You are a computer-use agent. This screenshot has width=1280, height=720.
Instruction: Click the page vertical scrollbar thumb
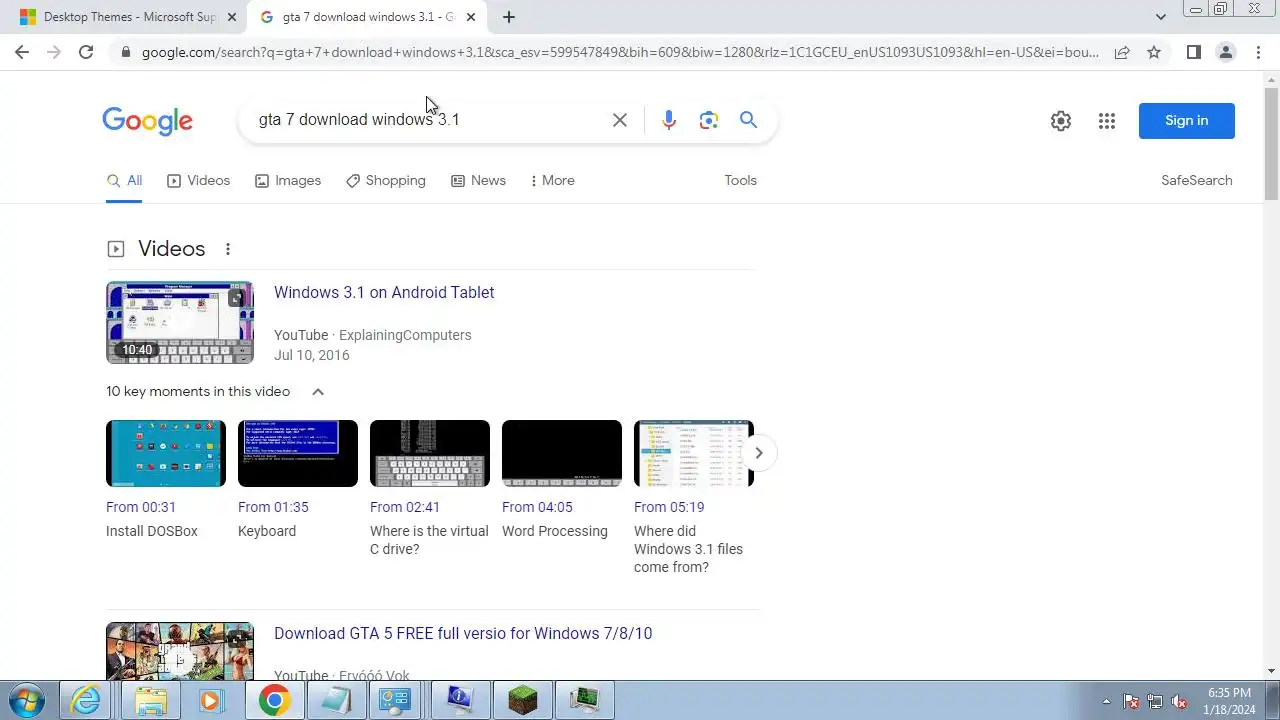1271,142
